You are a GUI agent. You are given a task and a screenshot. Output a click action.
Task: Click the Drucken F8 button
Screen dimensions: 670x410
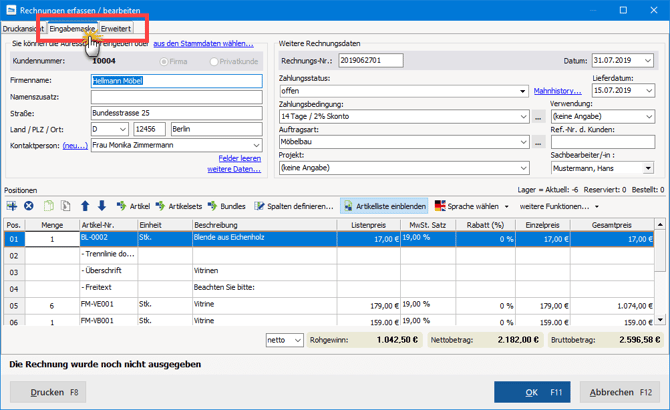(49, 392)
